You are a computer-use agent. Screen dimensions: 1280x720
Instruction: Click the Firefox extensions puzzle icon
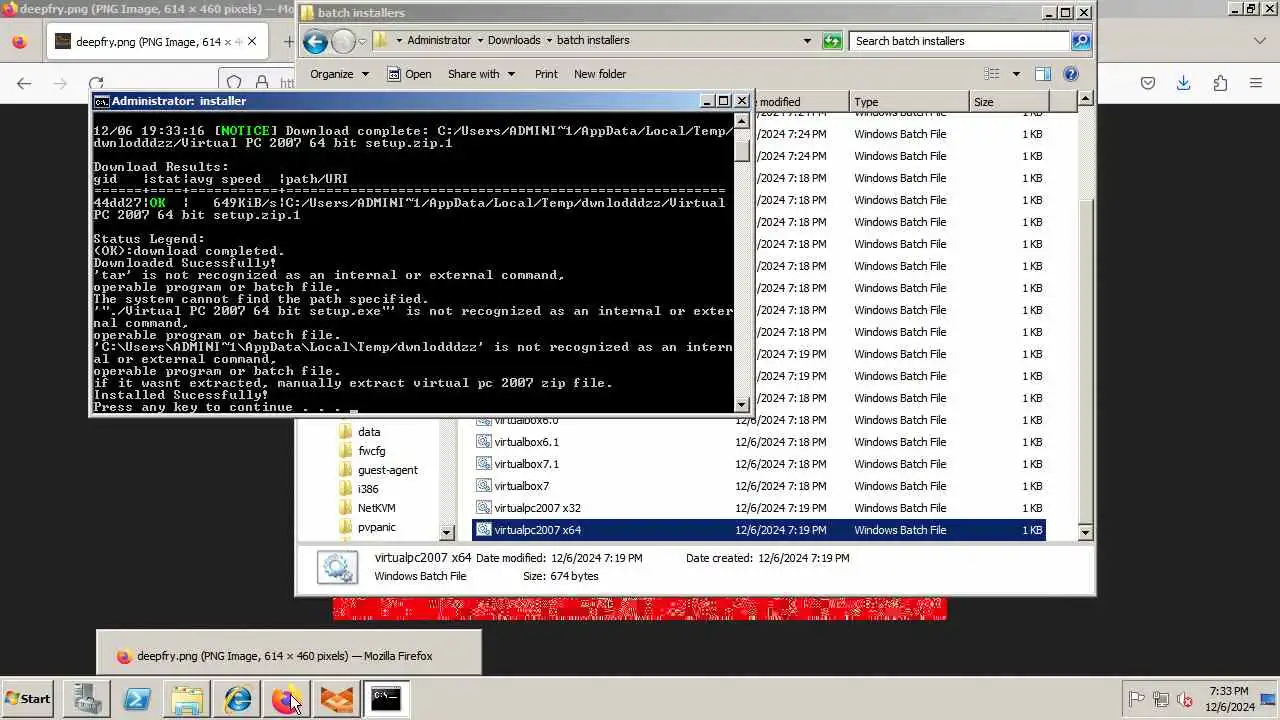(x=1220, y=83)
